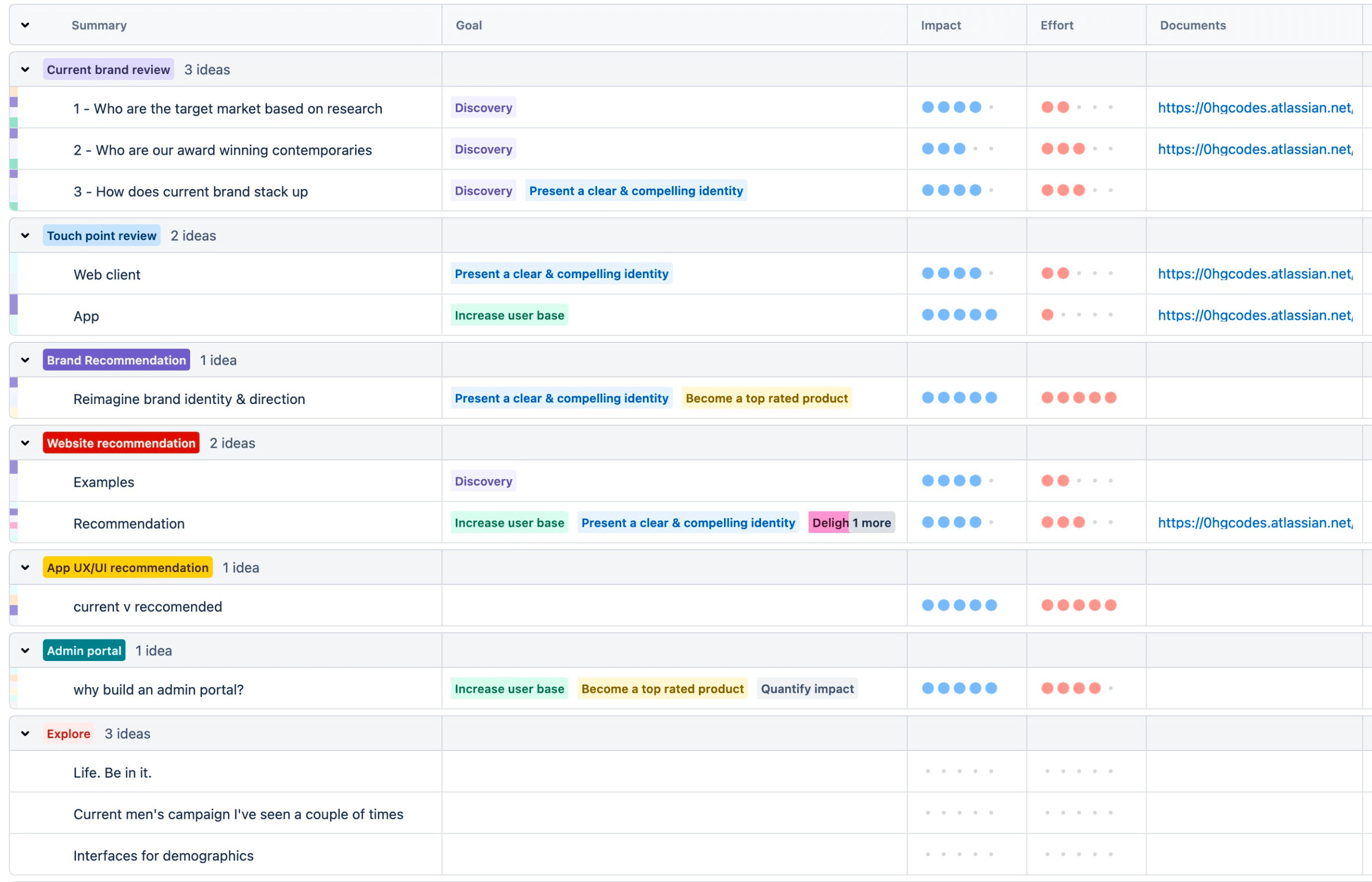Open the 'Examples' idea

point(104,482)
